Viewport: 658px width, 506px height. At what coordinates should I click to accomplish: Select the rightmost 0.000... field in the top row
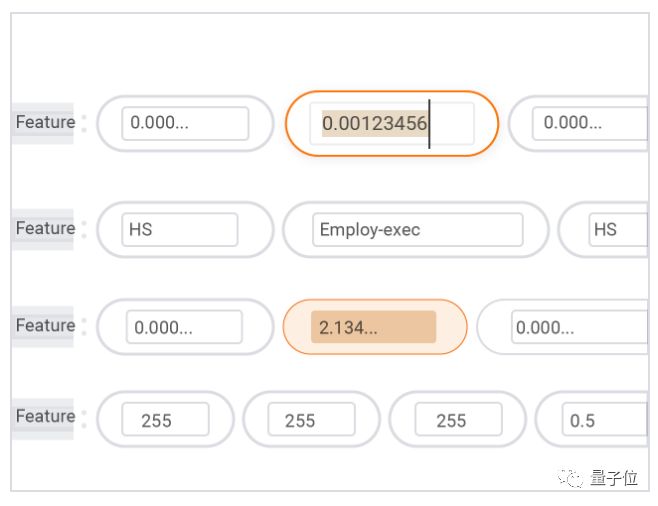point(590,123)
